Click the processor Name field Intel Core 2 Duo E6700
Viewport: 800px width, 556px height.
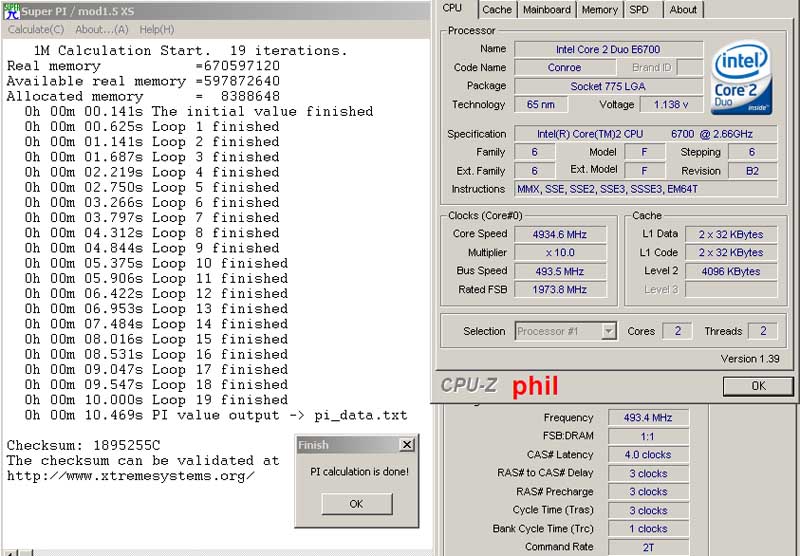607,49
